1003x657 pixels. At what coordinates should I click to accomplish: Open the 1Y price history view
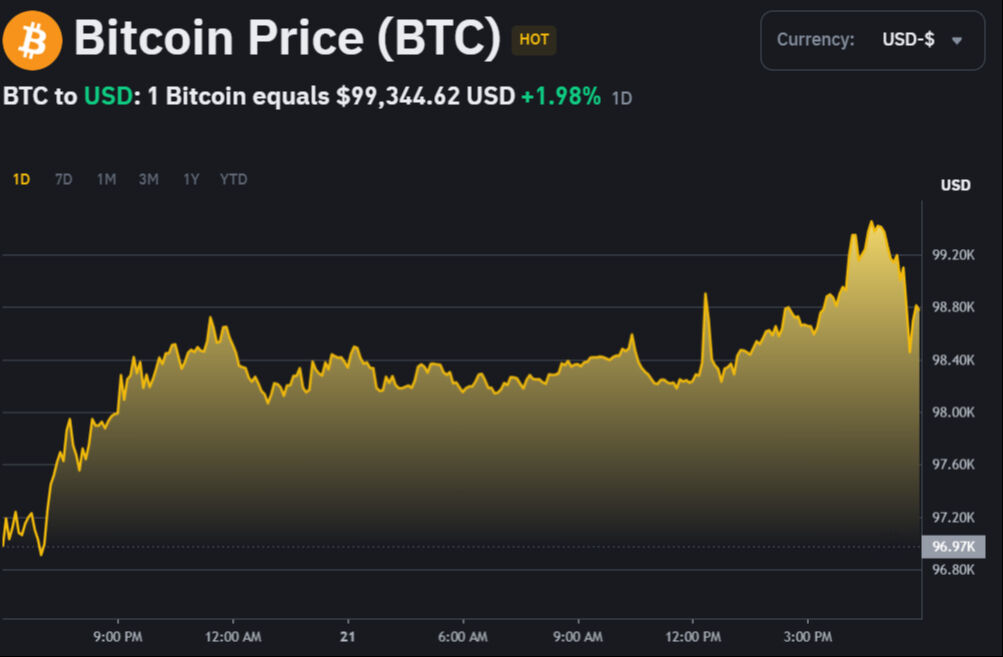190,178
